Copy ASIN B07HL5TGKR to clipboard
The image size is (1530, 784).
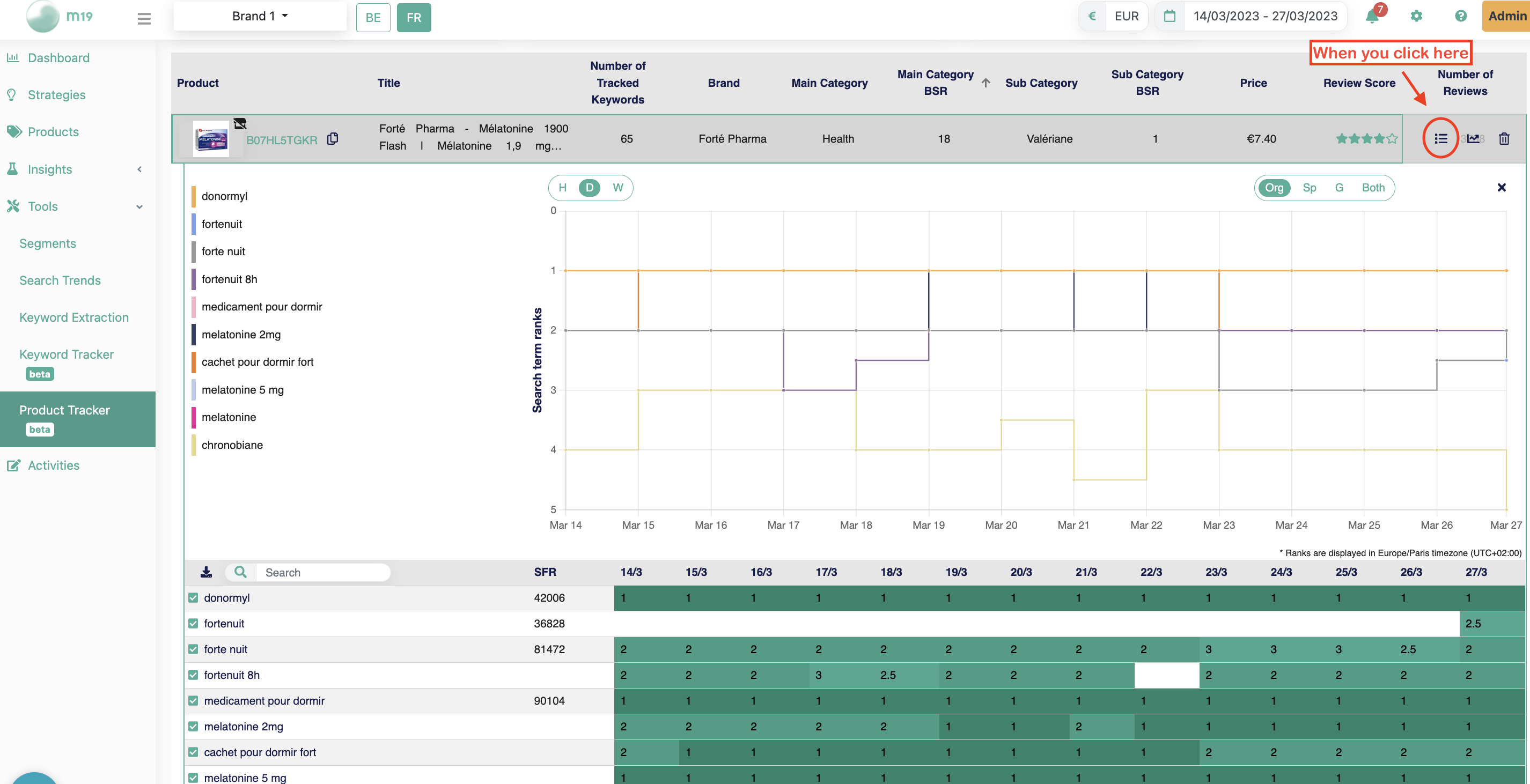click(x=333, y=138)
